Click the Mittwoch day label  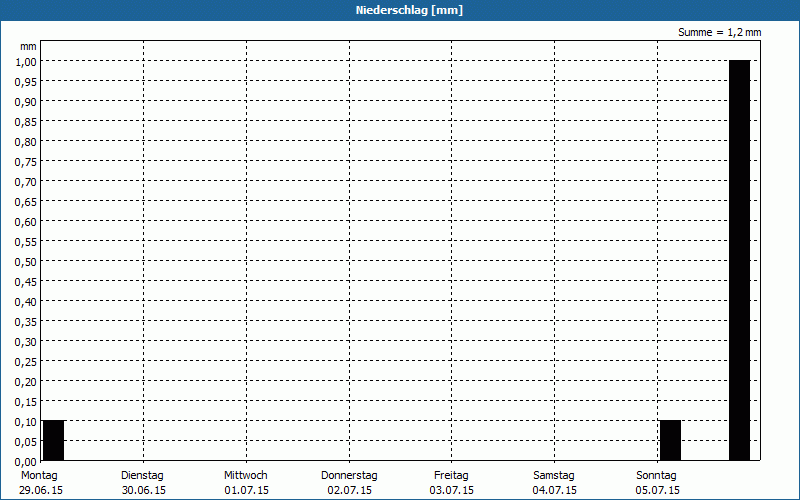[245, 475]
